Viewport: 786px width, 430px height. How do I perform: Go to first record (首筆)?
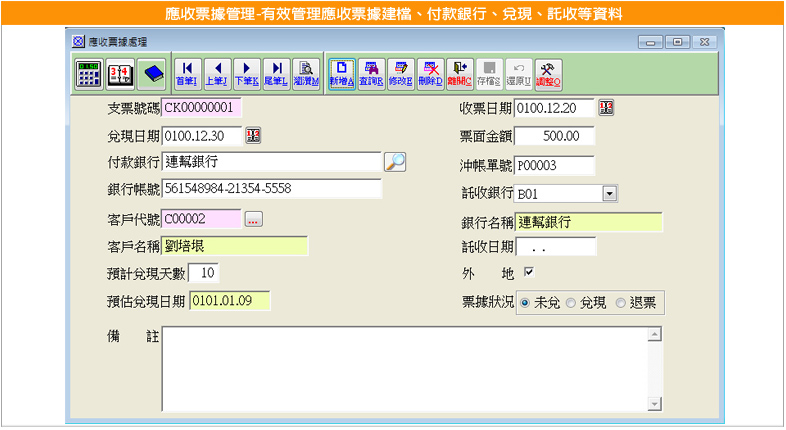(187, 73)
